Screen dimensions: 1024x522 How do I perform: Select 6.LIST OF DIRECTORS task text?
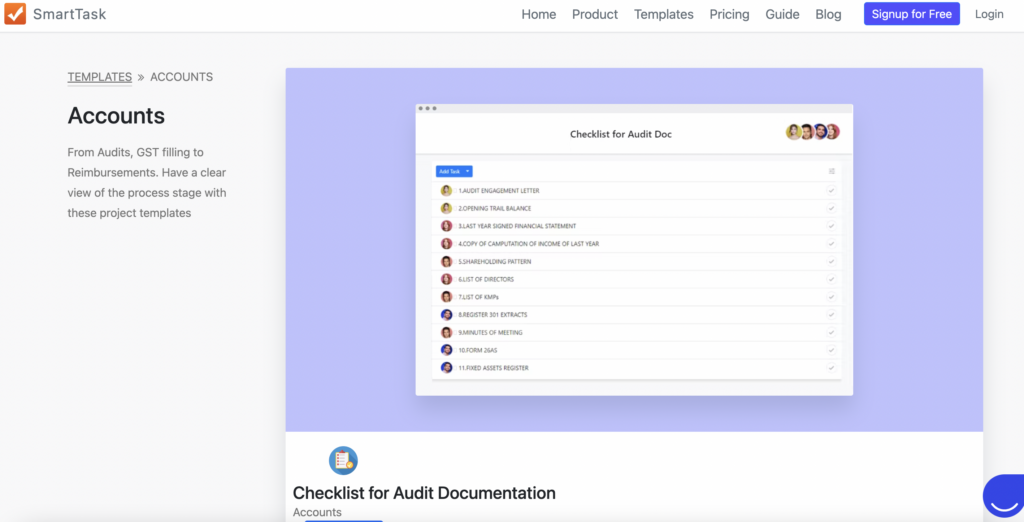tap(486, 279)
